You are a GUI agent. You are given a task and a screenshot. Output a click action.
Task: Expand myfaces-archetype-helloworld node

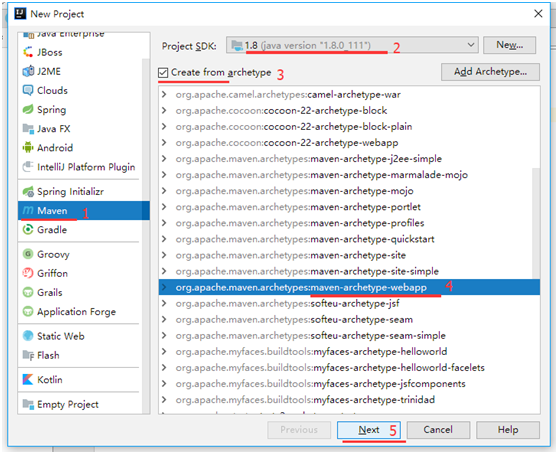pyautogui.click(x=164, y=352)
